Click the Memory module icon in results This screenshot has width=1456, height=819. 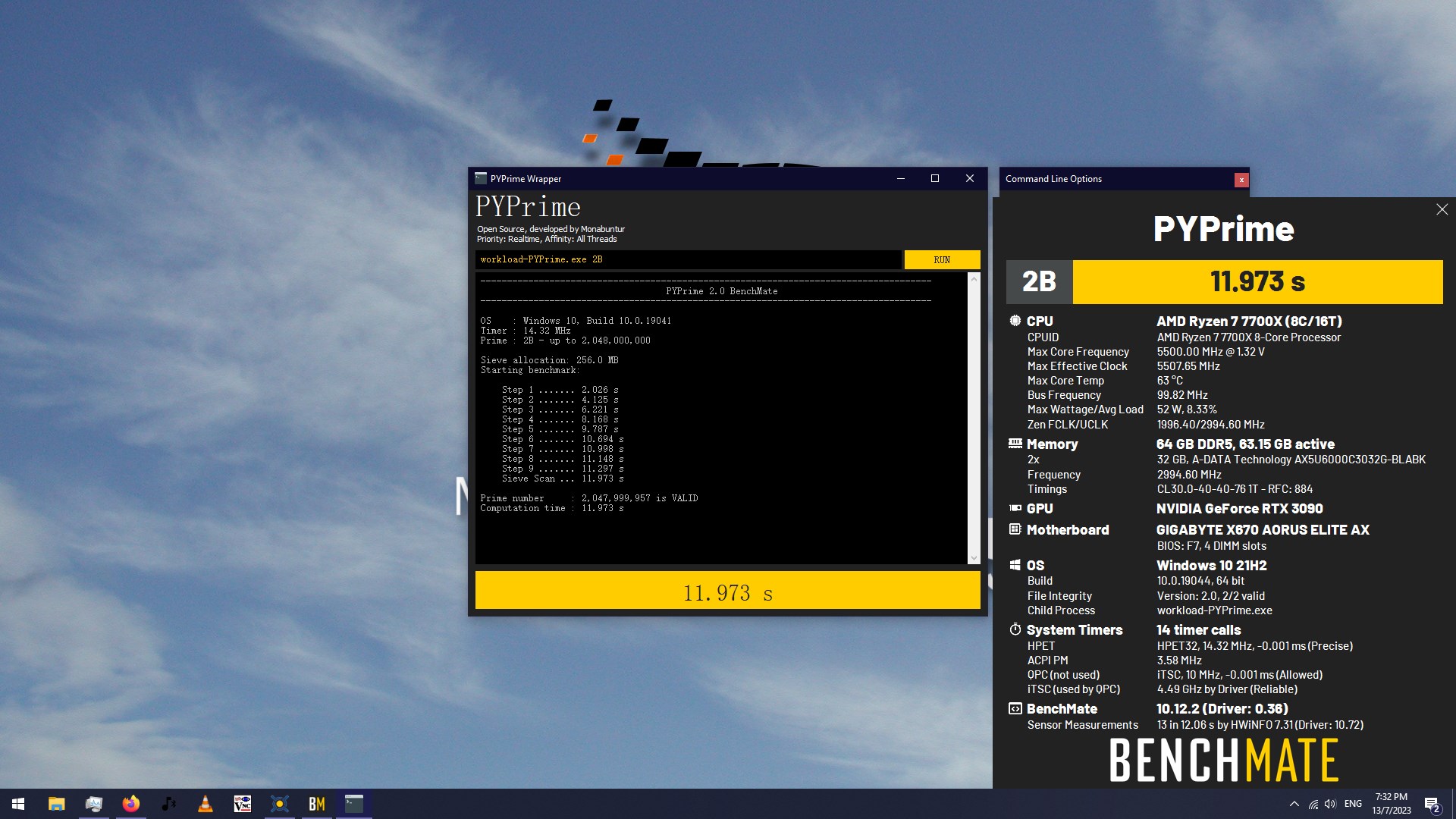tap(1015, 444)
